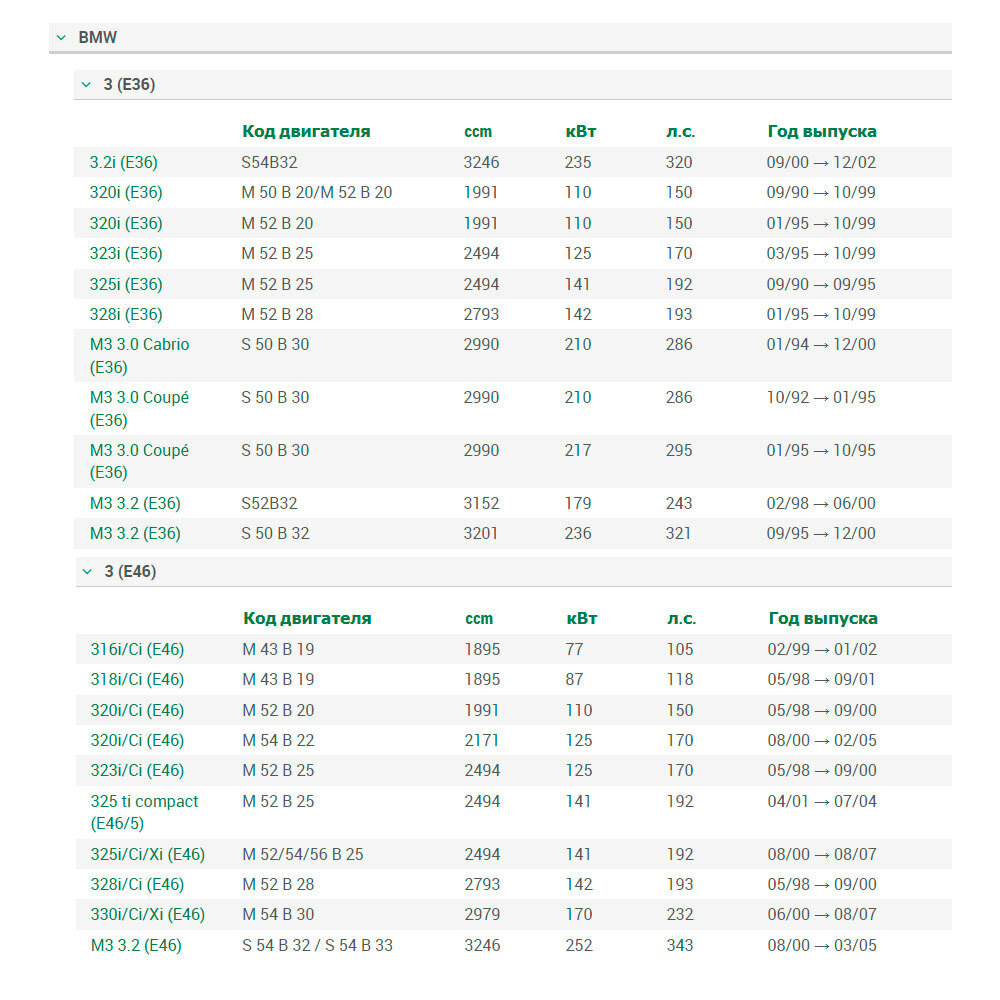
Task: Select the kW value 252
Action: [579, 946]
